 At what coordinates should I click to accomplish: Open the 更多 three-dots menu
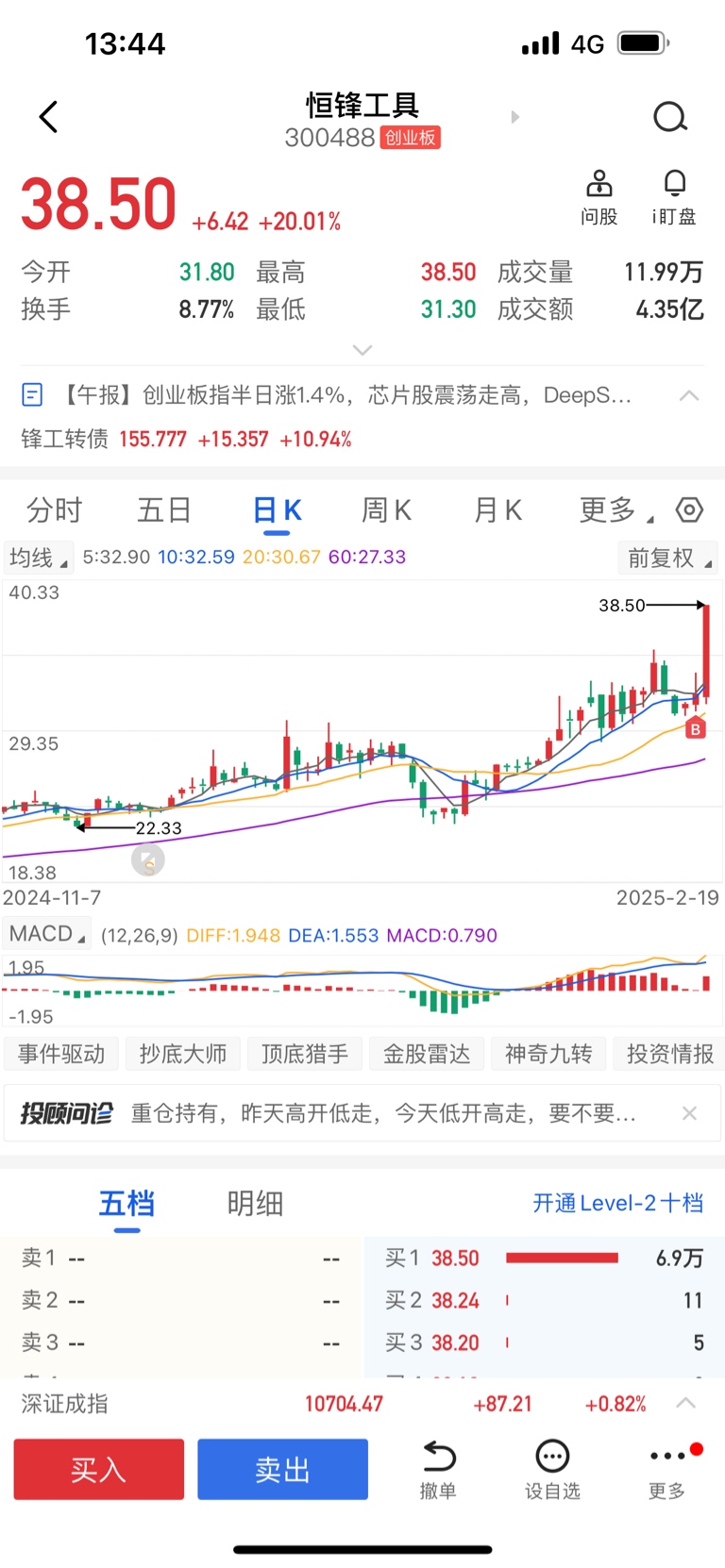(x=667, y=1457)
